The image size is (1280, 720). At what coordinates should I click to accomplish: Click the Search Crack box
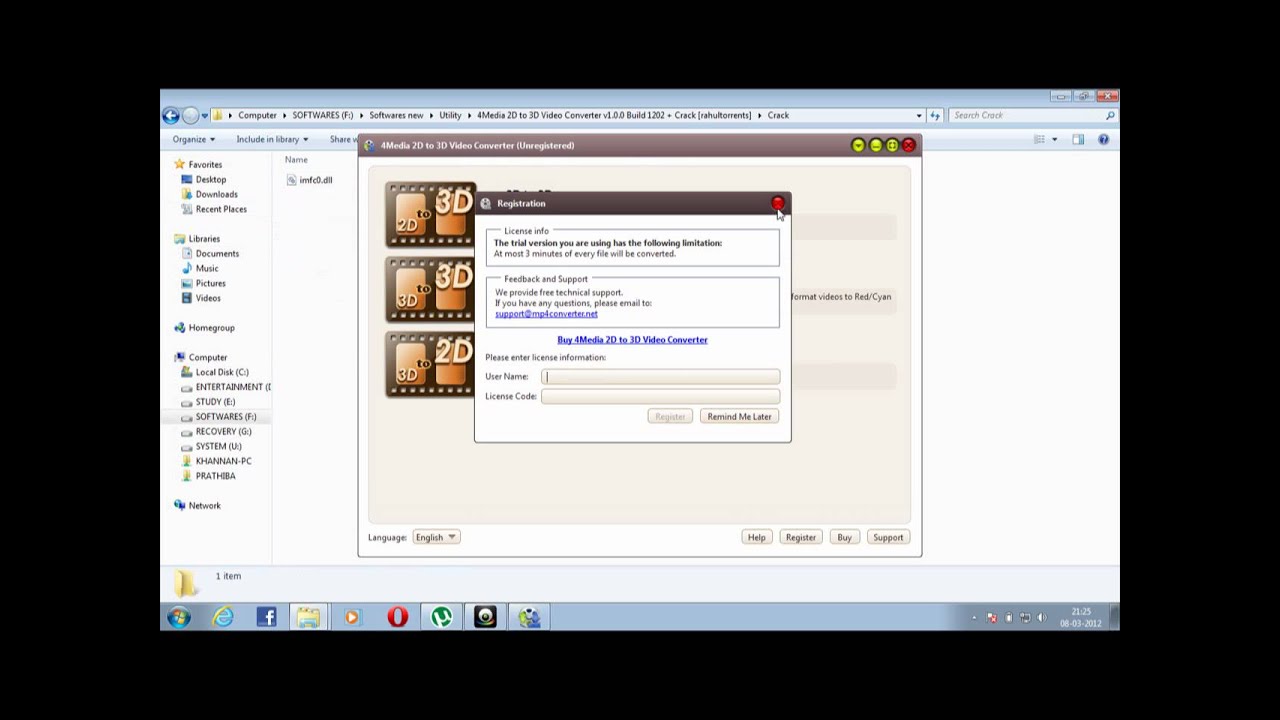point(1032,116)
